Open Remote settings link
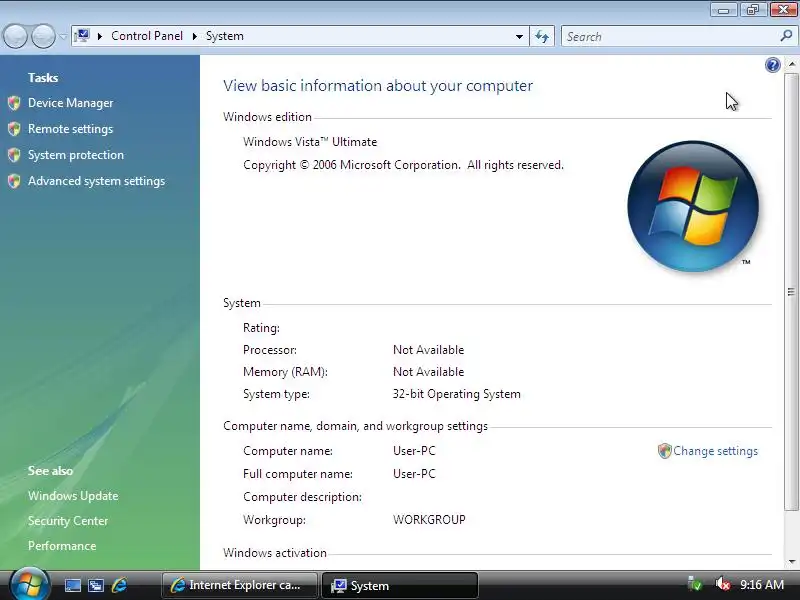Screen dimensions: 800x600 pyautogui.click(x=70, y=129)
